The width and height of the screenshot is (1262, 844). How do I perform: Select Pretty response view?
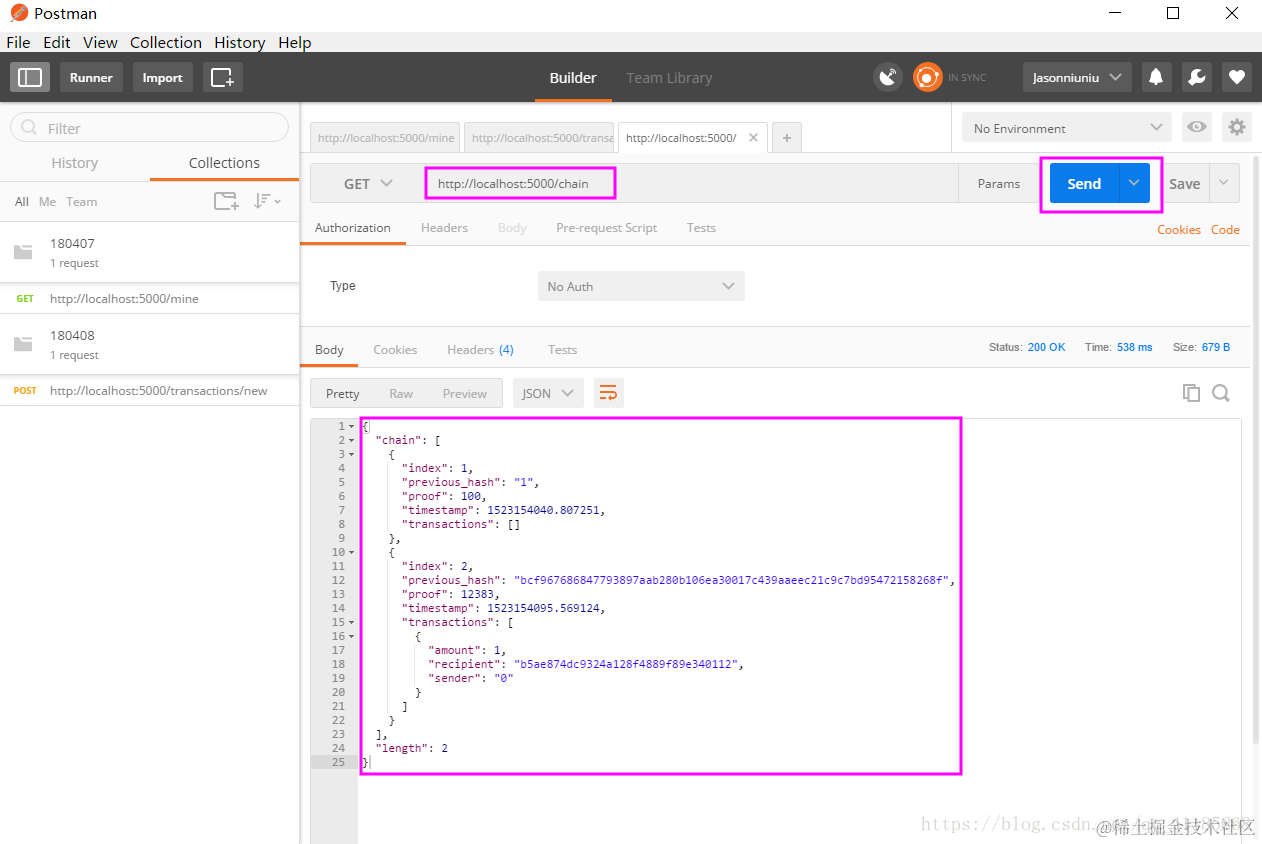tap(342, 393)
